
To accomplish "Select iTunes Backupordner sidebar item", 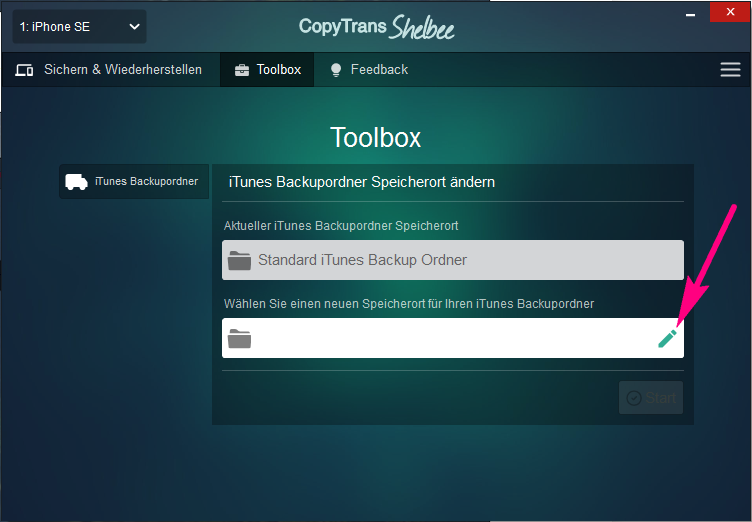I will coord(134,181).
